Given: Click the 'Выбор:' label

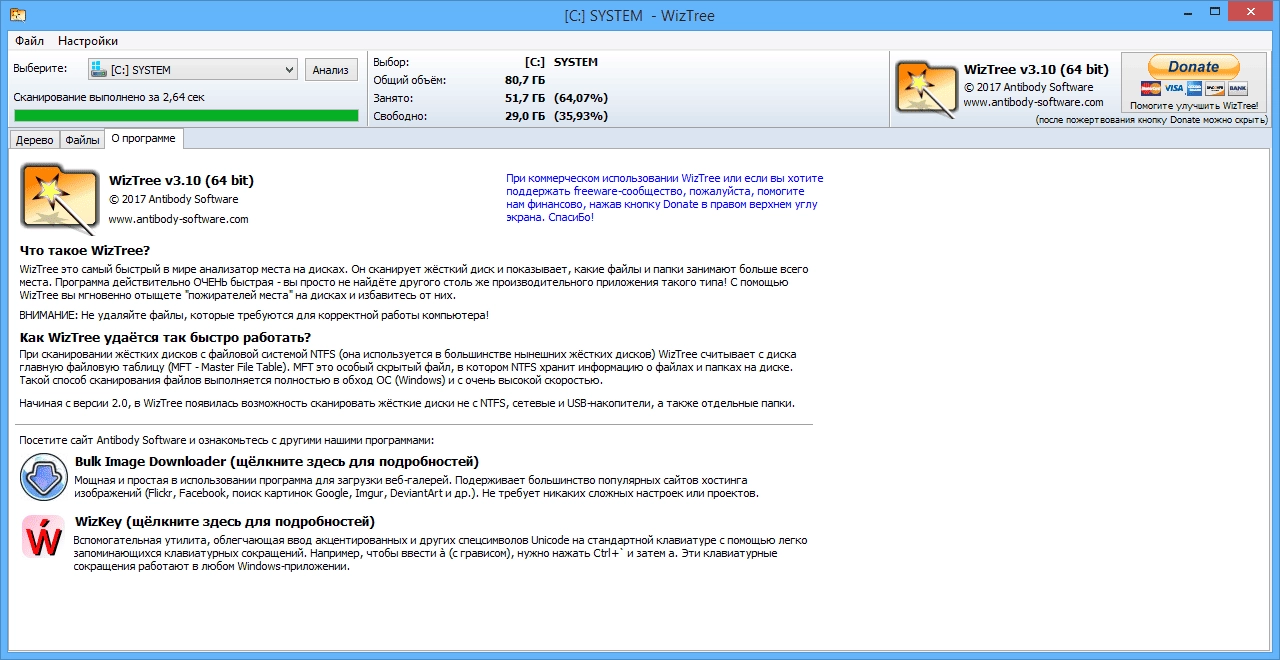Looking at the screenshot, I should tap(391, 62).
